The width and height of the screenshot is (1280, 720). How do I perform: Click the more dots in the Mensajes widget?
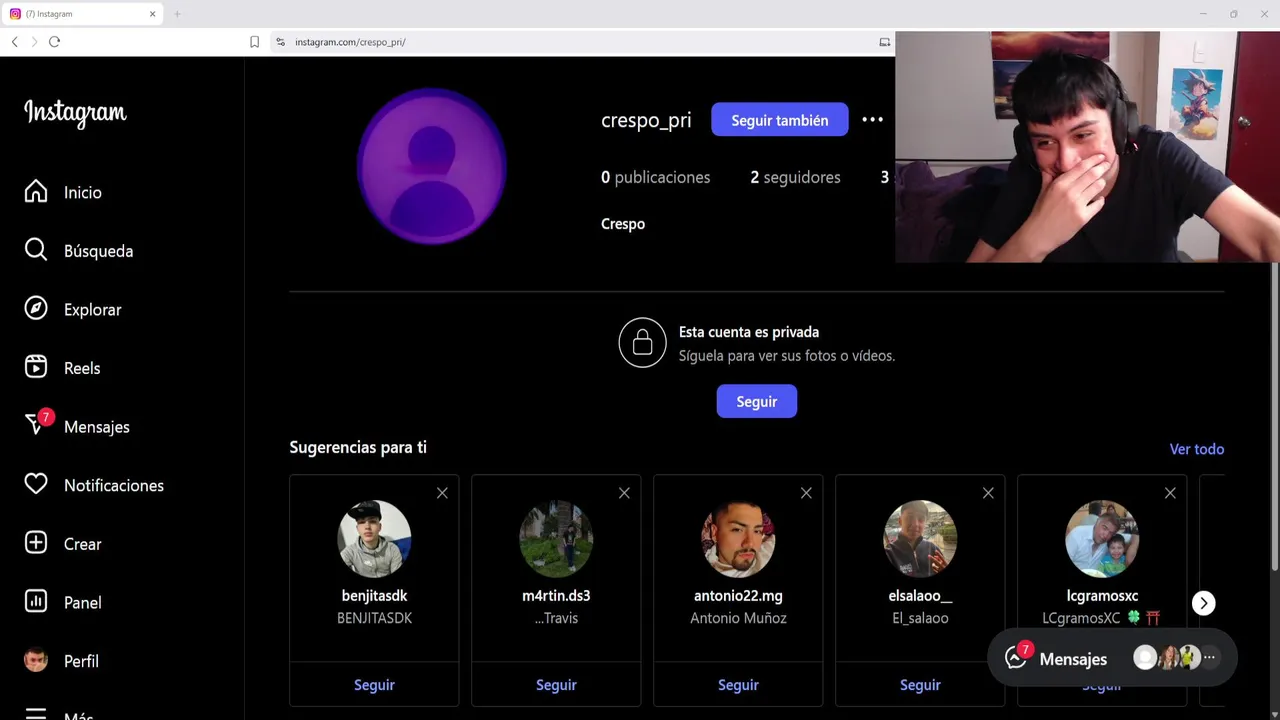[1209, 658]
